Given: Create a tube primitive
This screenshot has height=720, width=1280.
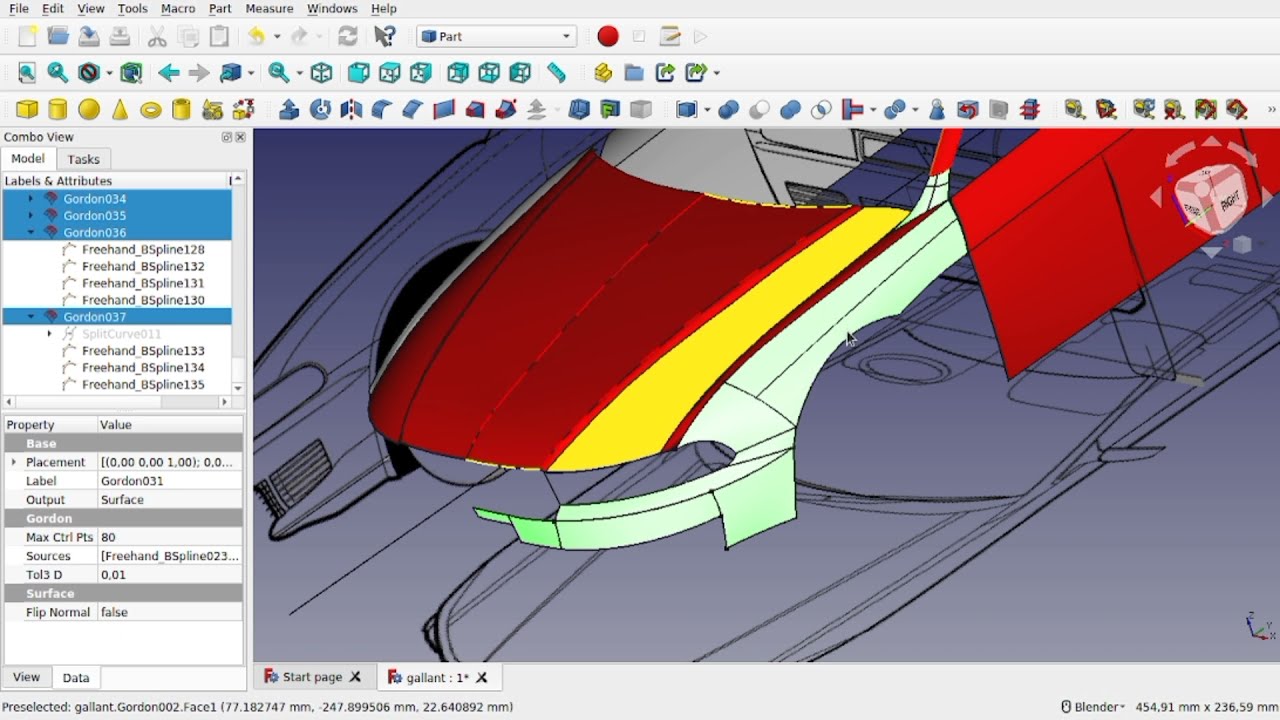Looking at the screenshot, I should (182, 109).
